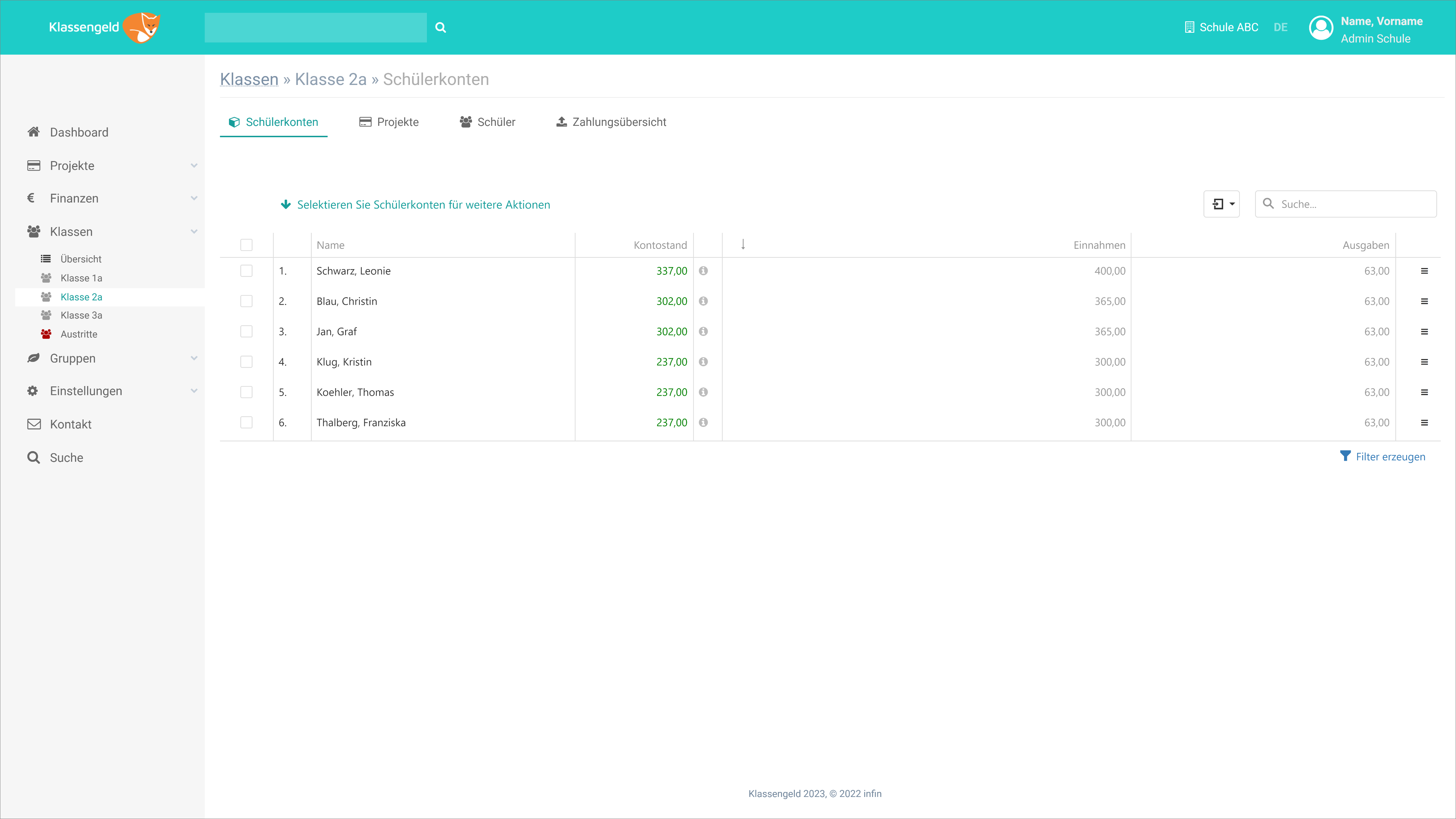Viewport: 1456px width, 819px height.
Task: Check the box for Blau, Christin
Action: (x=246, y=301)
